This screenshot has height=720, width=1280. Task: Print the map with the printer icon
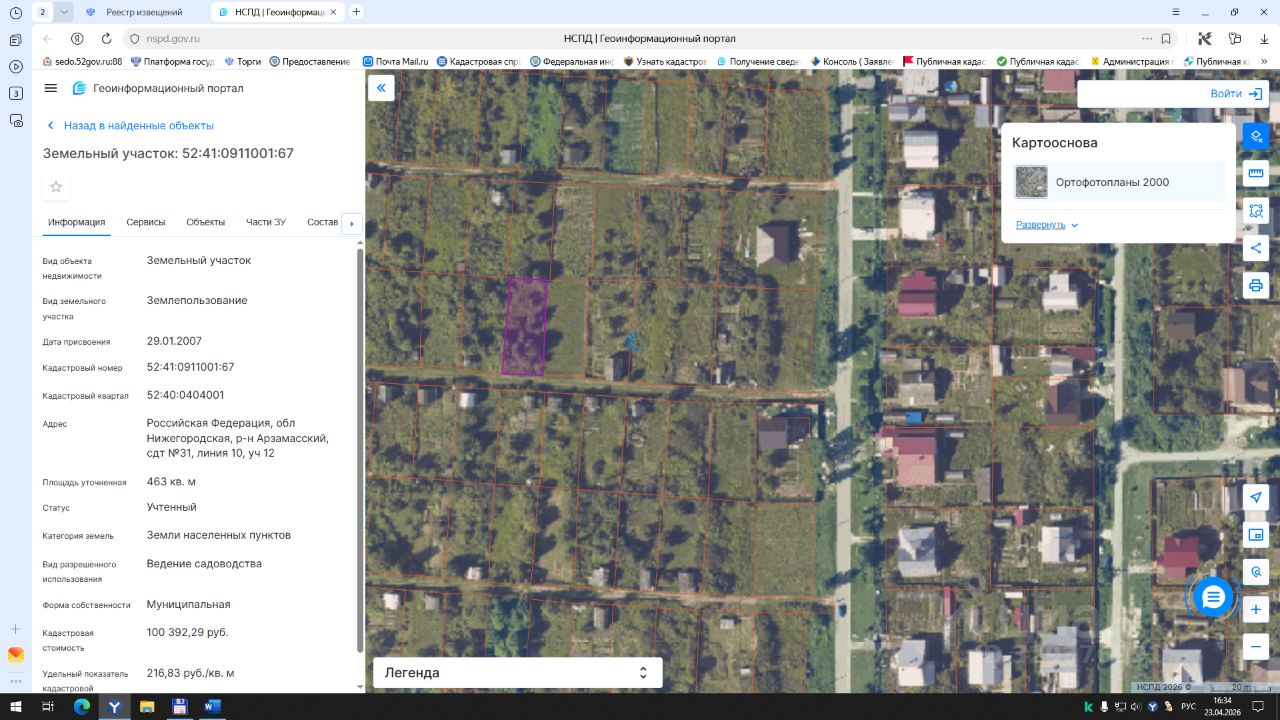(x=1256, y=285)
